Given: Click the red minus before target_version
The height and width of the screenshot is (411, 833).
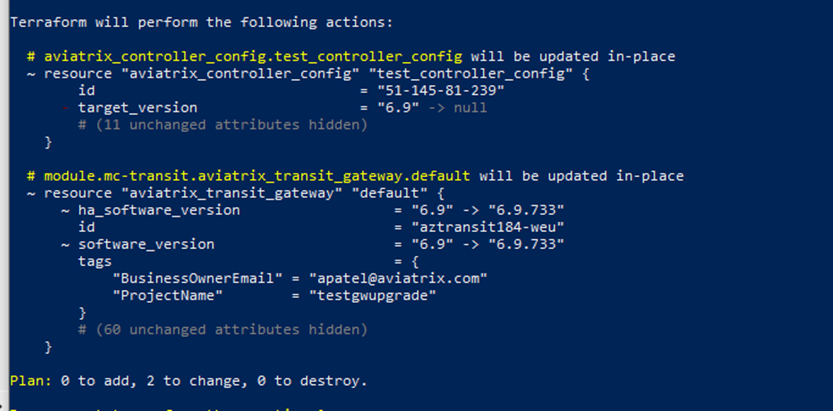Looking at the screenshot, I should click(65, 108).
